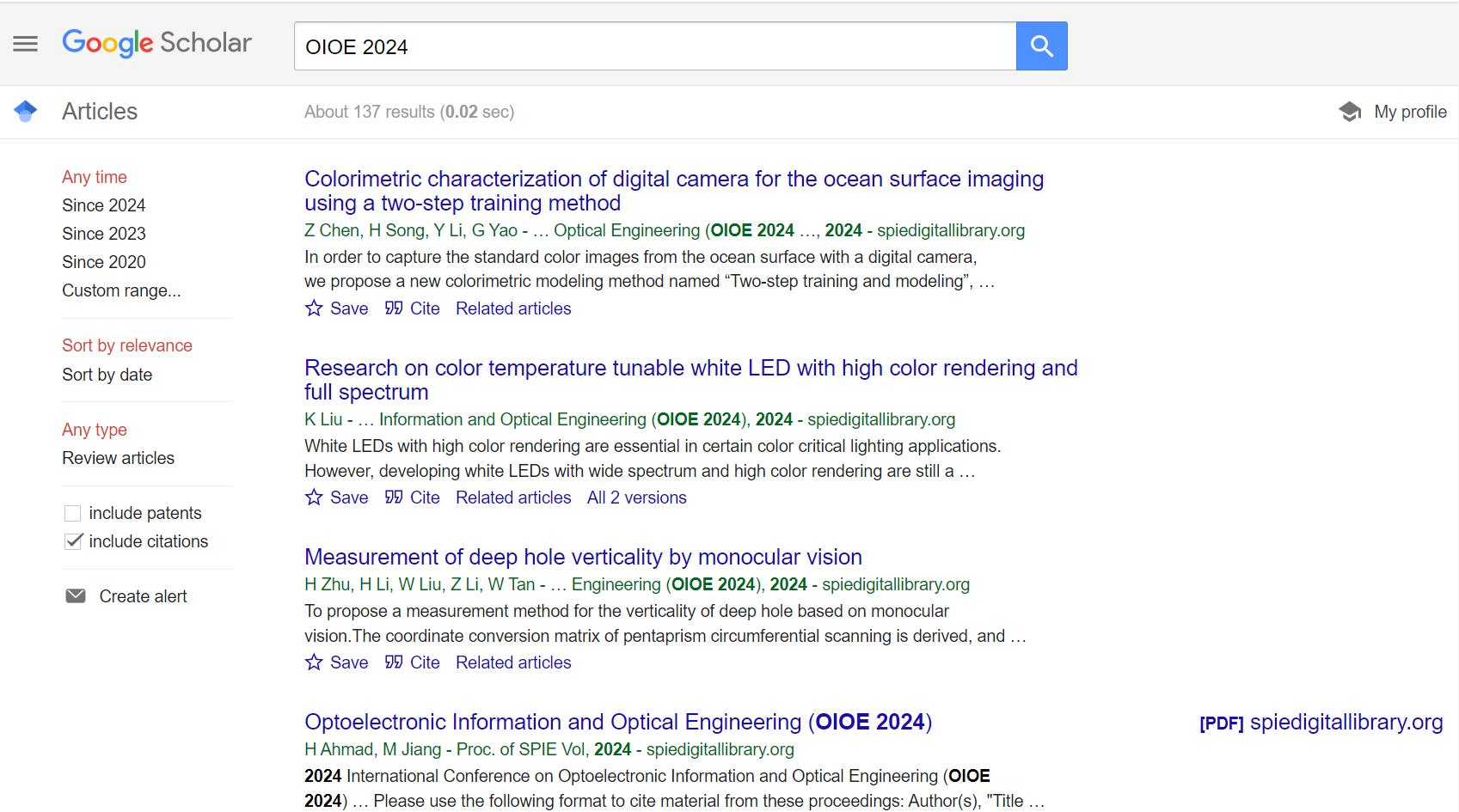Click the search field containing OIOE 2024
This screenshot has height=812, width=1459.
click(x=655, y=46)
